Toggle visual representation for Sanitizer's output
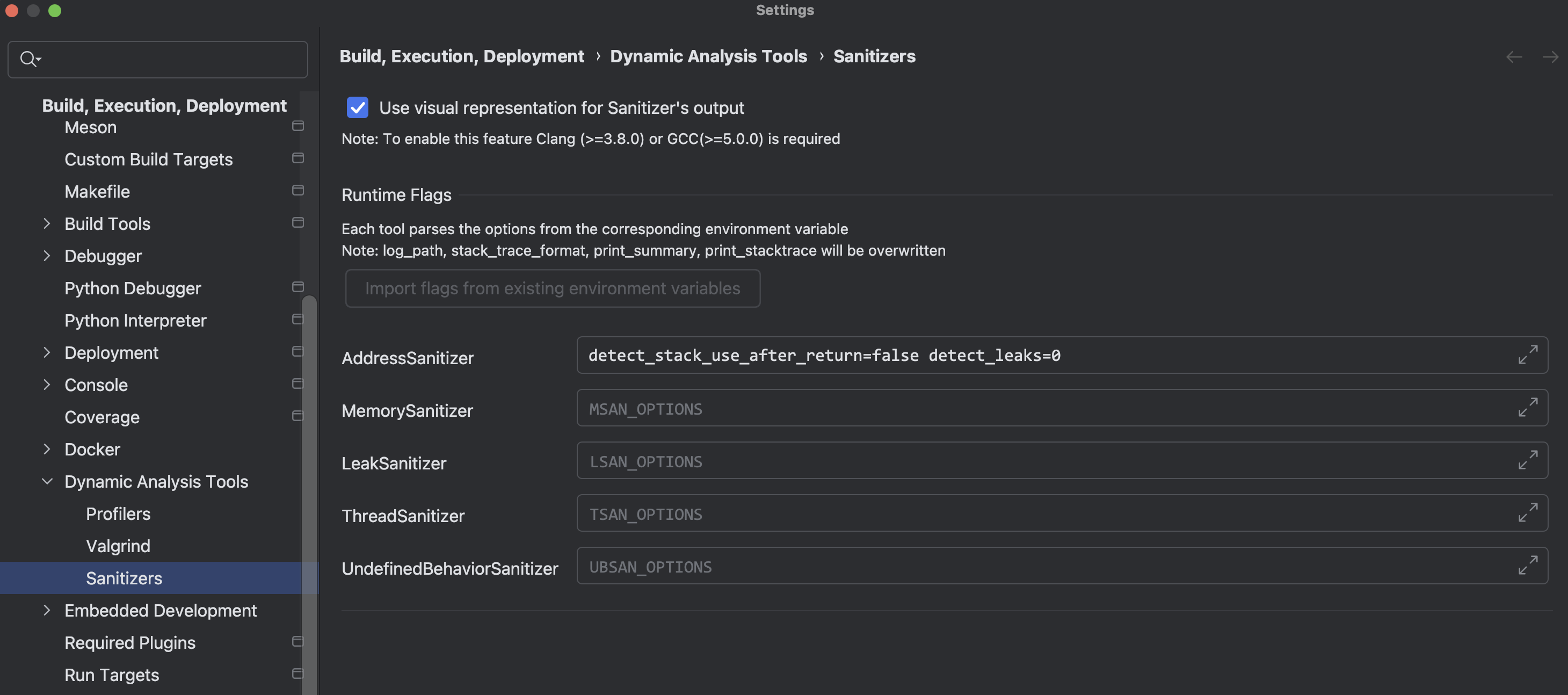The height and width of the screenshot is (695, 1568). click(357, 108)
